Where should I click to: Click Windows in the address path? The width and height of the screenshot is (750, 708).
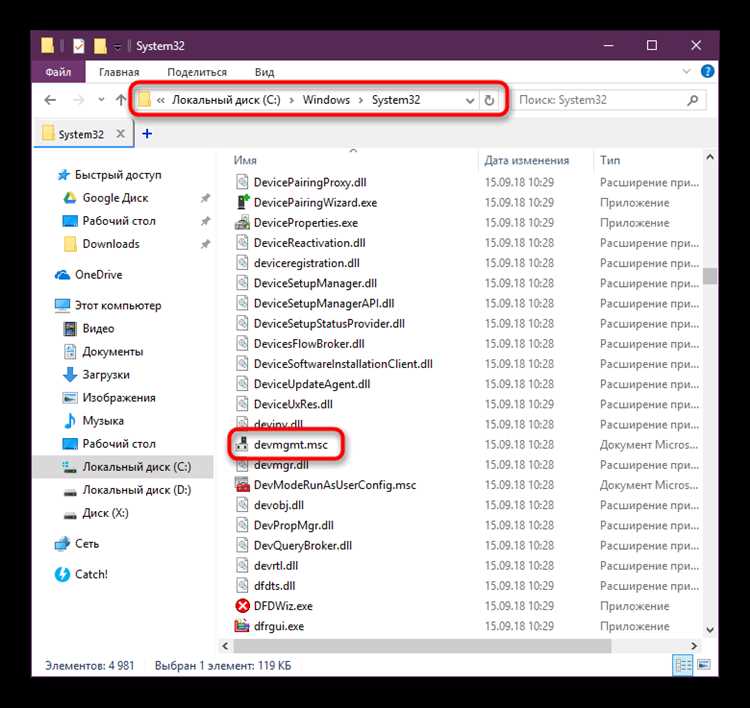(326, 100)
